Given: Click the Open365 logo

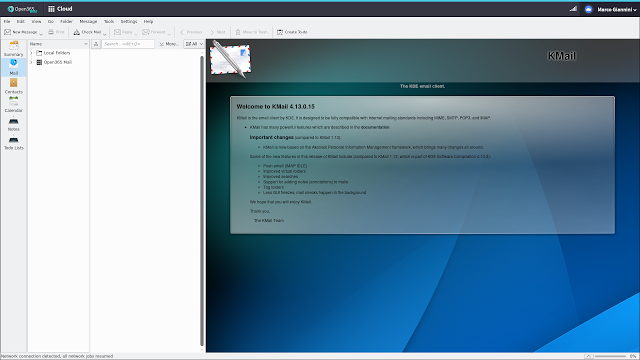Looking at the screenshot, I should (22, 9).
